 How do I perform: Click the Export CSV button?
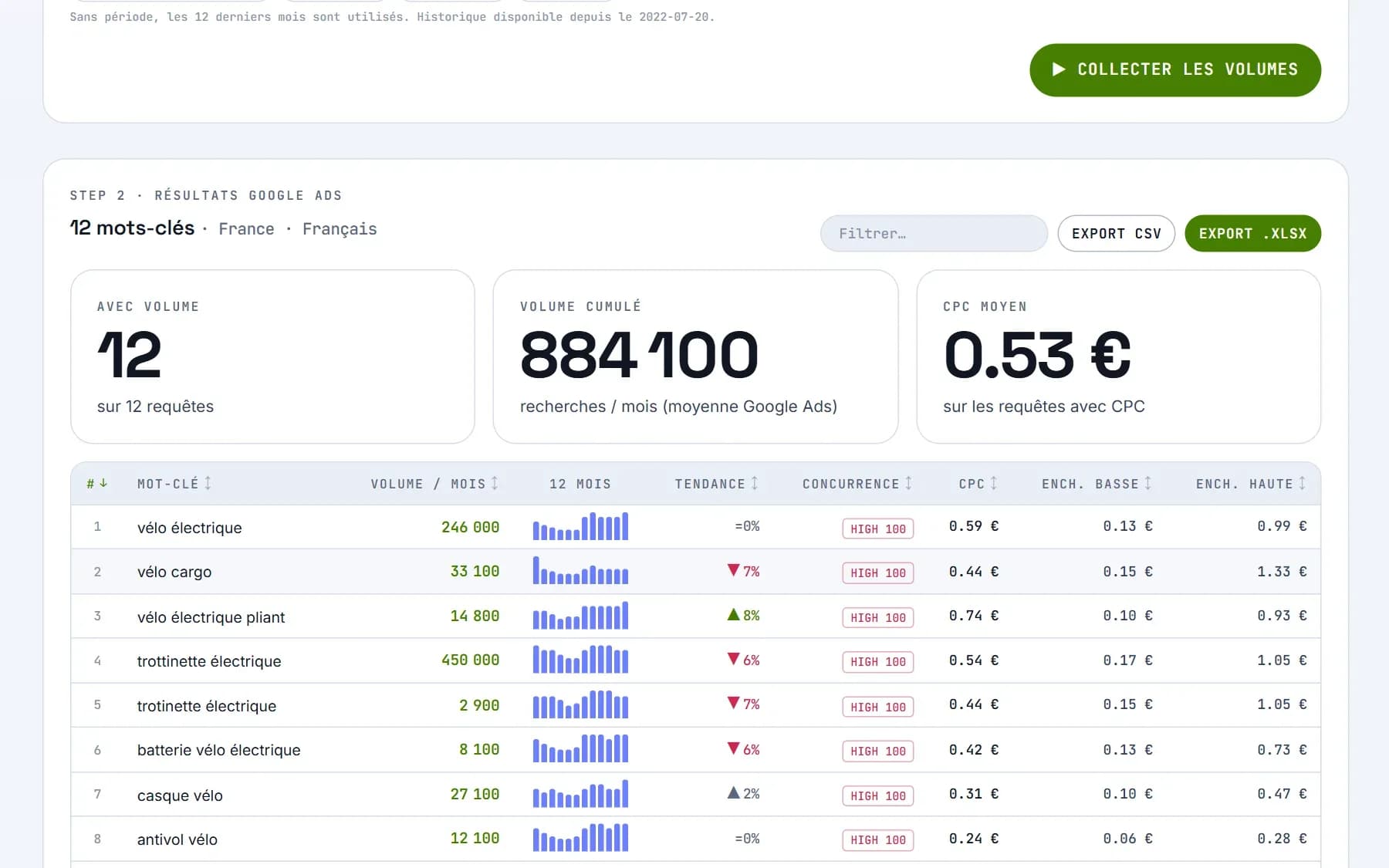1116,234
